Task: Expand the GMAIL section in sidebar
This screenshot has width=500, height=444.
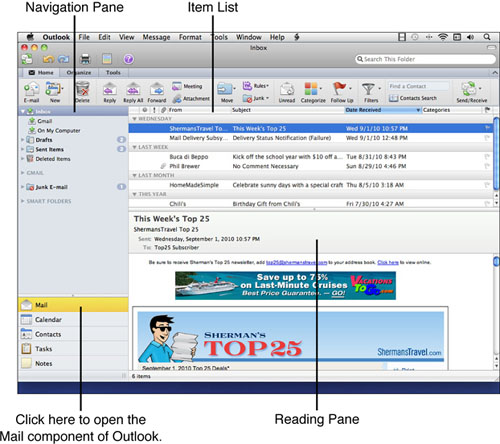Action: pos(23,173)
